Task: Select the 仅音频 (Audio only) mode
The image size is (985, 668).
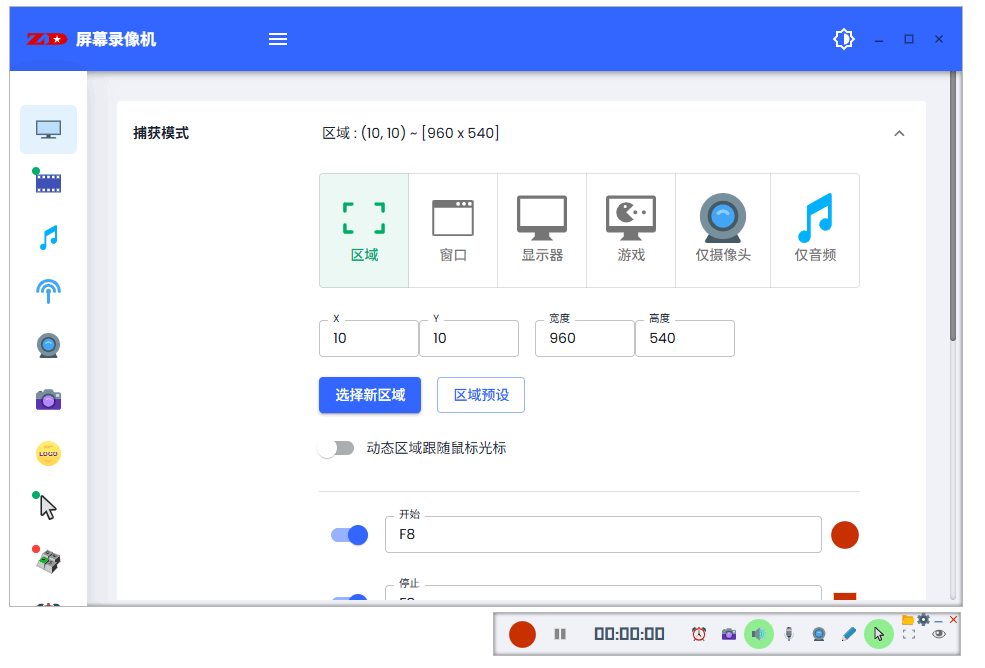Action: click(x=814, y=229)
